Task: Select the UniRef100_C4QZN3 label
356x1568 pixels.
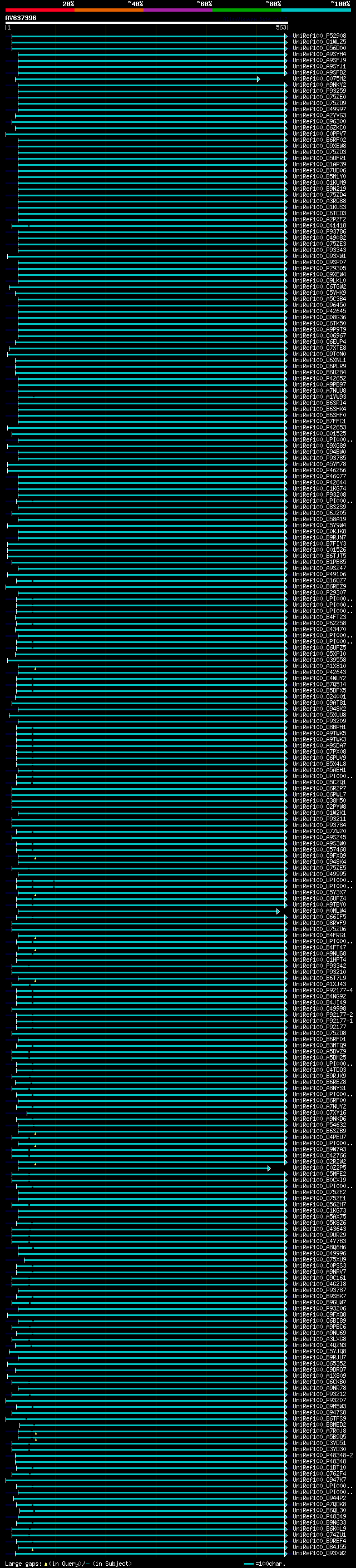Action: pyautogui.click(x=319, y=1345)
